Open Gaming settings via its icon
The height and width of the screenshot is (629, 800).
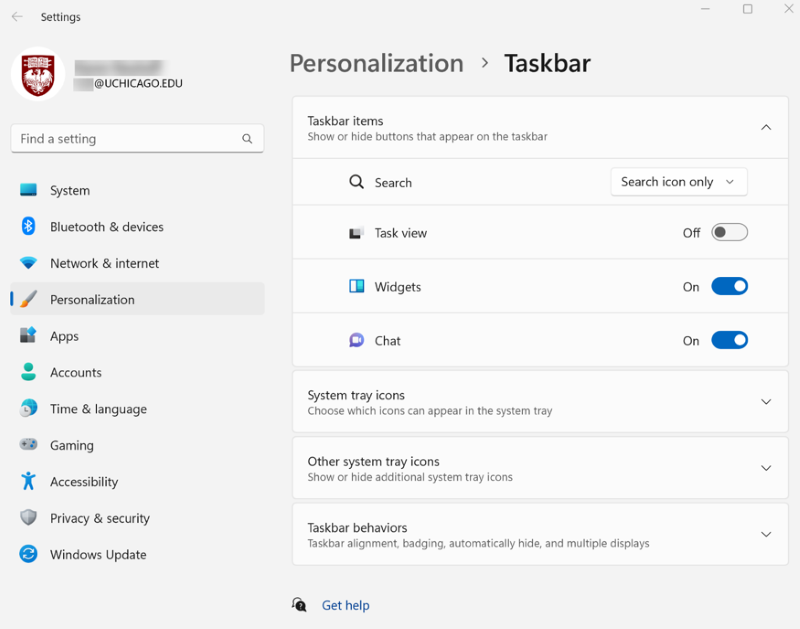[x=27, y=445]
